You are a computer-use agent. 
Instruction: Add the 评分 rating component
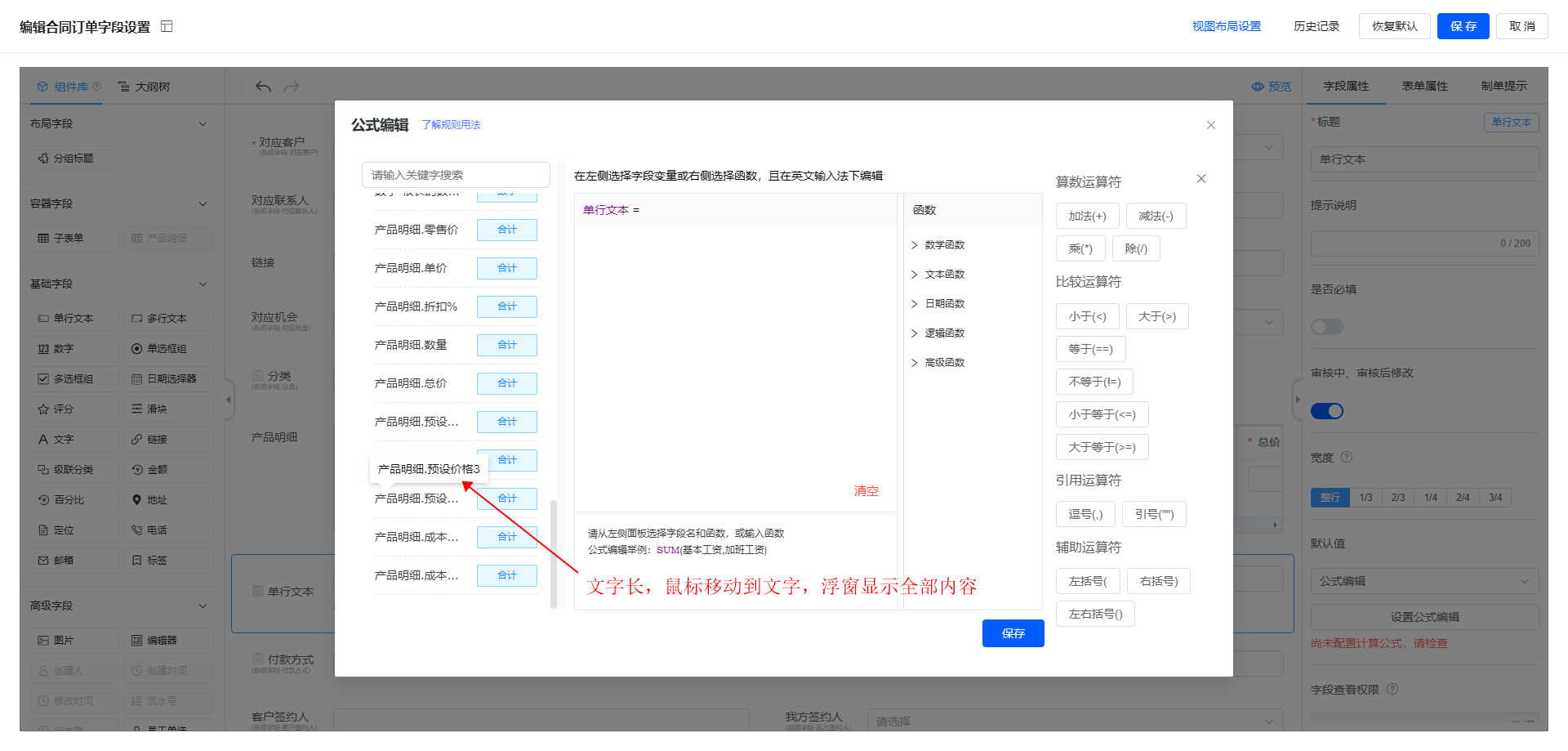click(x=74, y=409)
